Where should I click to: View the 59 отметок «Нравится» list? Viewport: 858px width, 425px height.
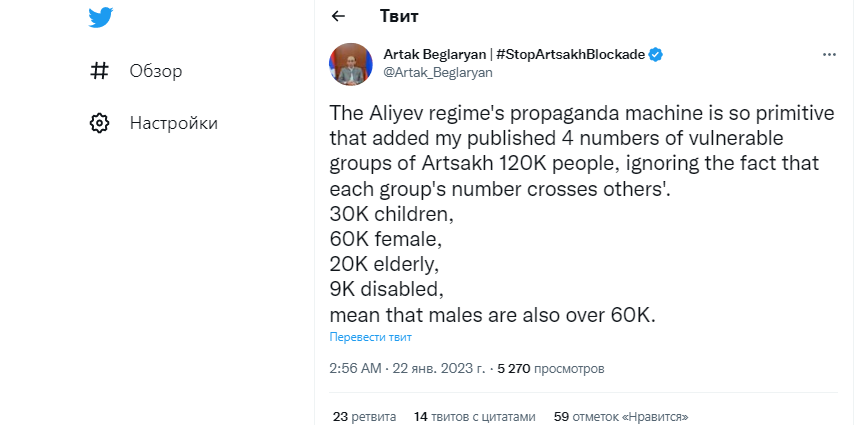point(620,416)
